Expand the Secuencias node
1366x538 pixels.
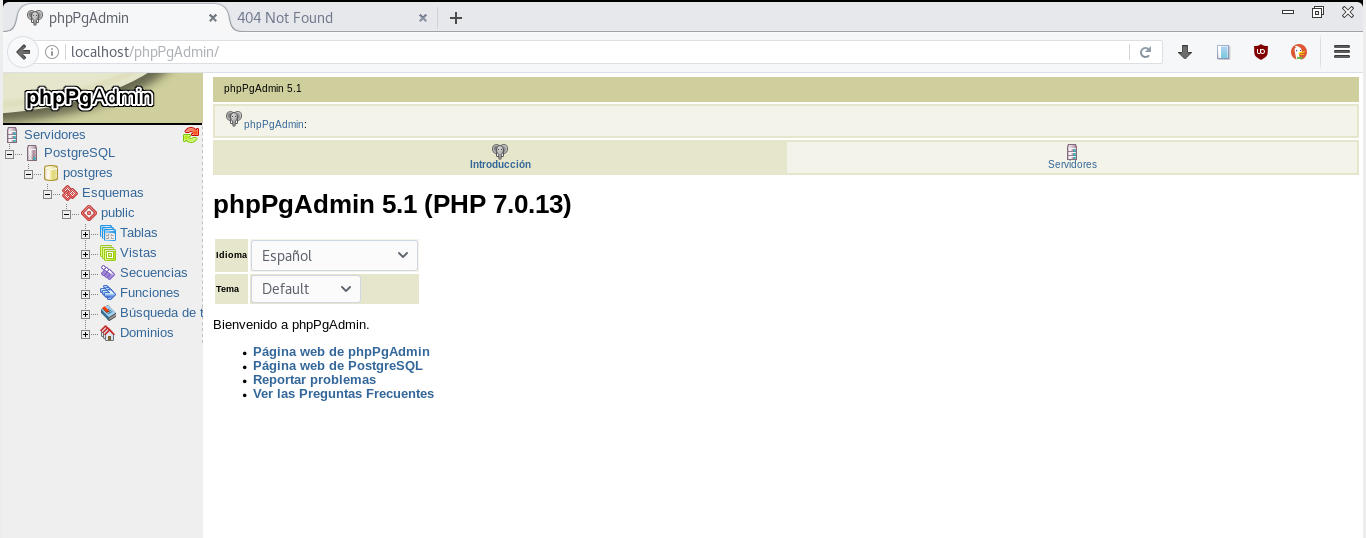[x=86, y=274]
